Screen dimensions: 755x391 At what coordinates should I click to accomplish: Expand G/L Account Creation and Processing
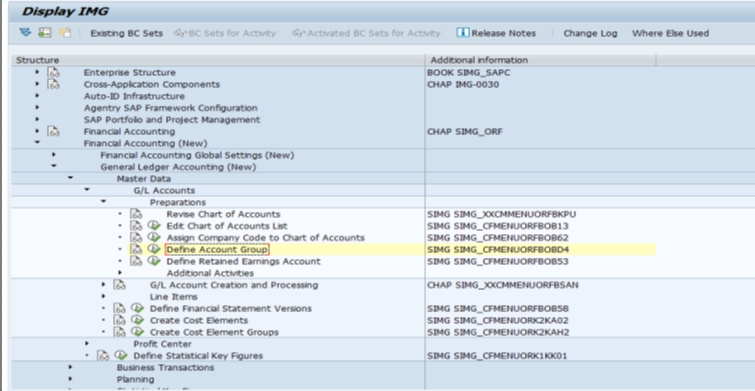pos(103,285)
